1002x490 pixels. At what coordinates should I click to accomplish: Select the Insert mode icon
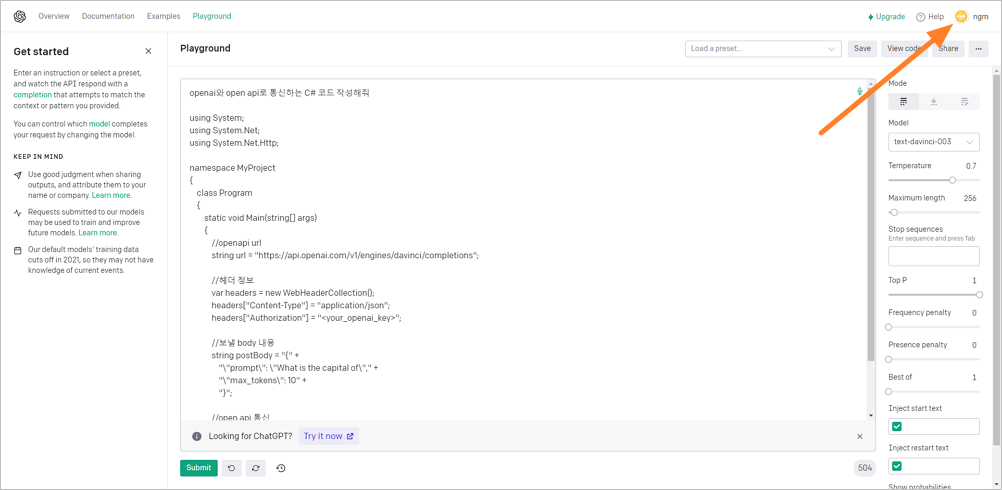[934, 102]
